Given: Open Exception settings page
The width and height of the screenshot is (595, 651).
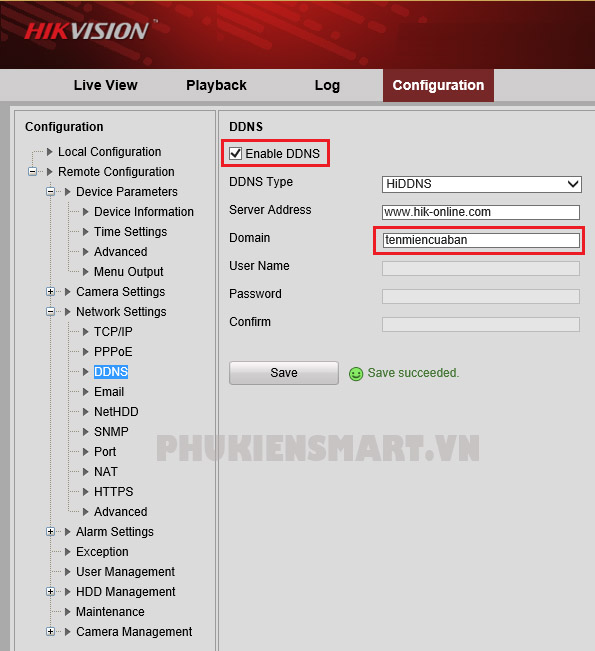Looking at the screenshot, I should [102, 552].
